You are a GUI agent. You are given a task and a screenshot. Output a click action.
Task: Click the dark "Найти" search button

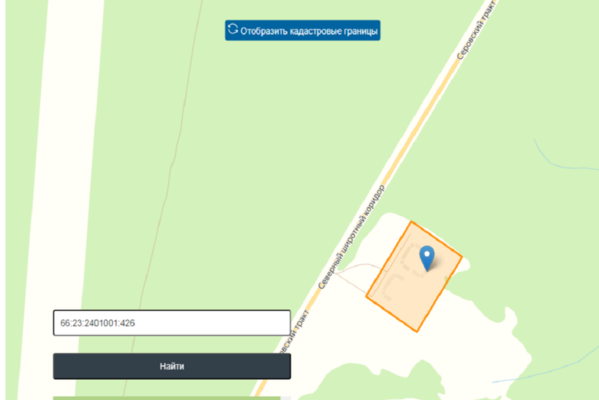(x=172, y=366)
